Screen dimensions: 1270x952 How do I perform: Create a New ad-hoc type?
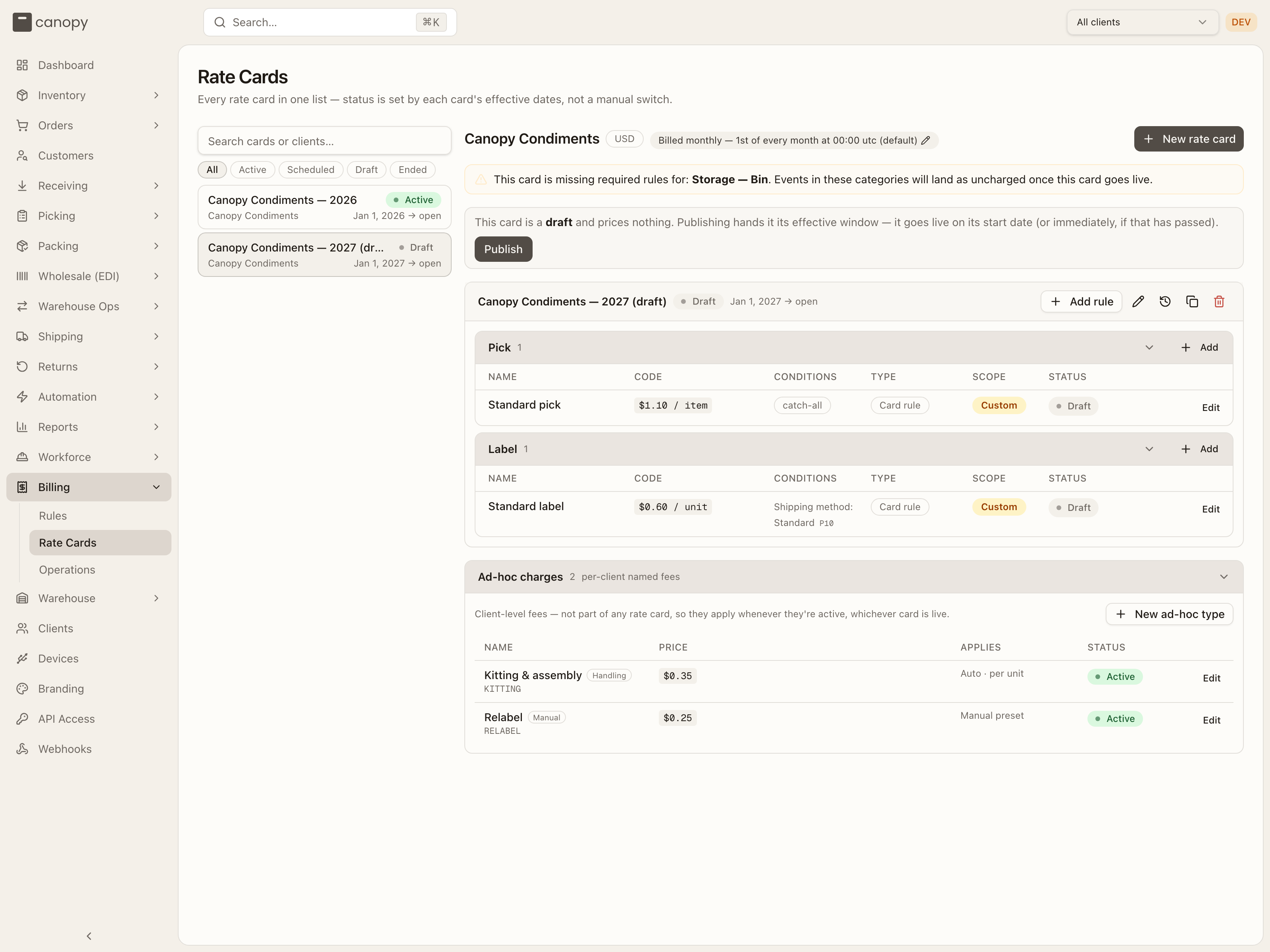tap(1169, 614)
